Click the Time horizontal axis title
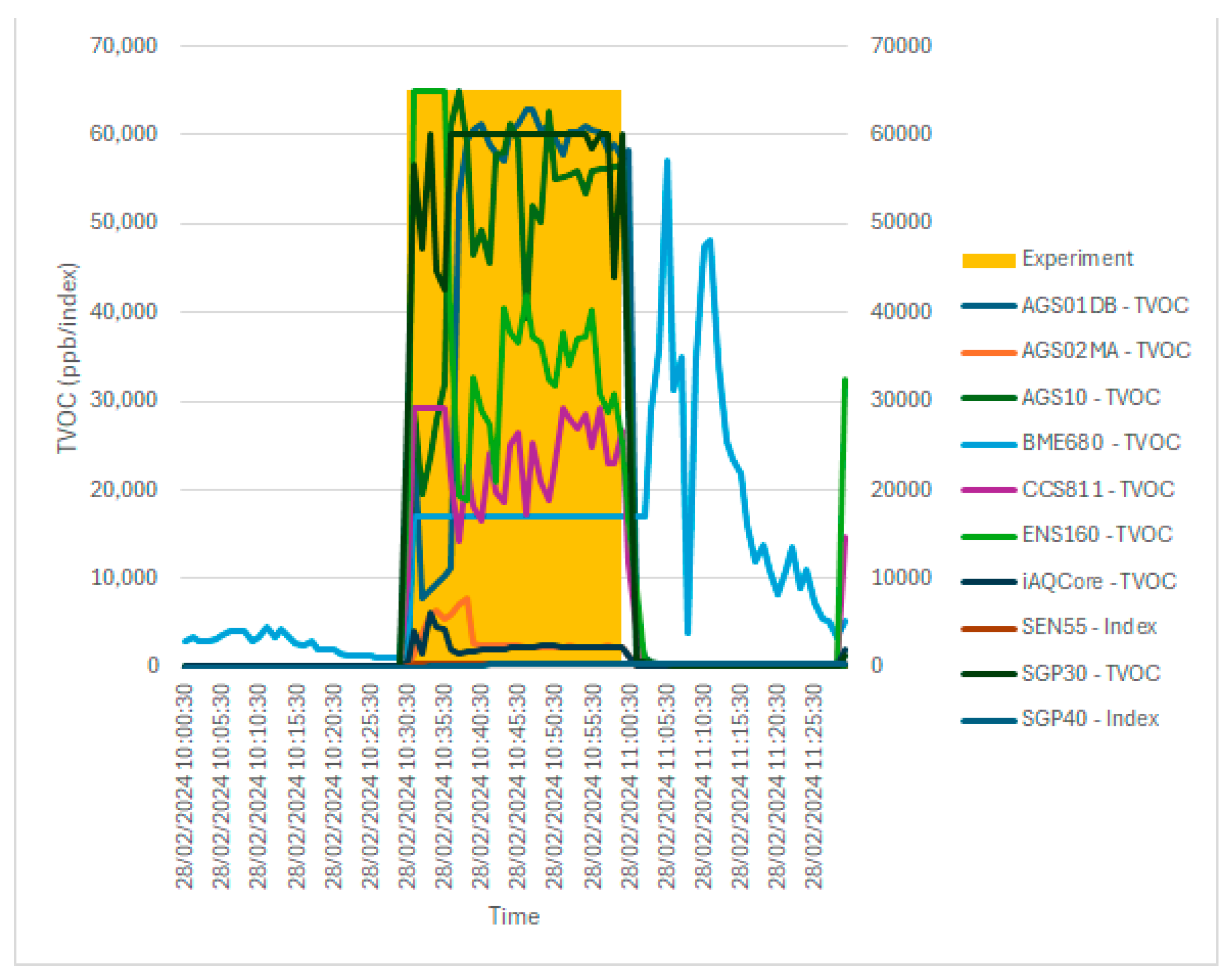This screenshot has width=1231, height=980. pyautogui.click(x=513, y=916)
